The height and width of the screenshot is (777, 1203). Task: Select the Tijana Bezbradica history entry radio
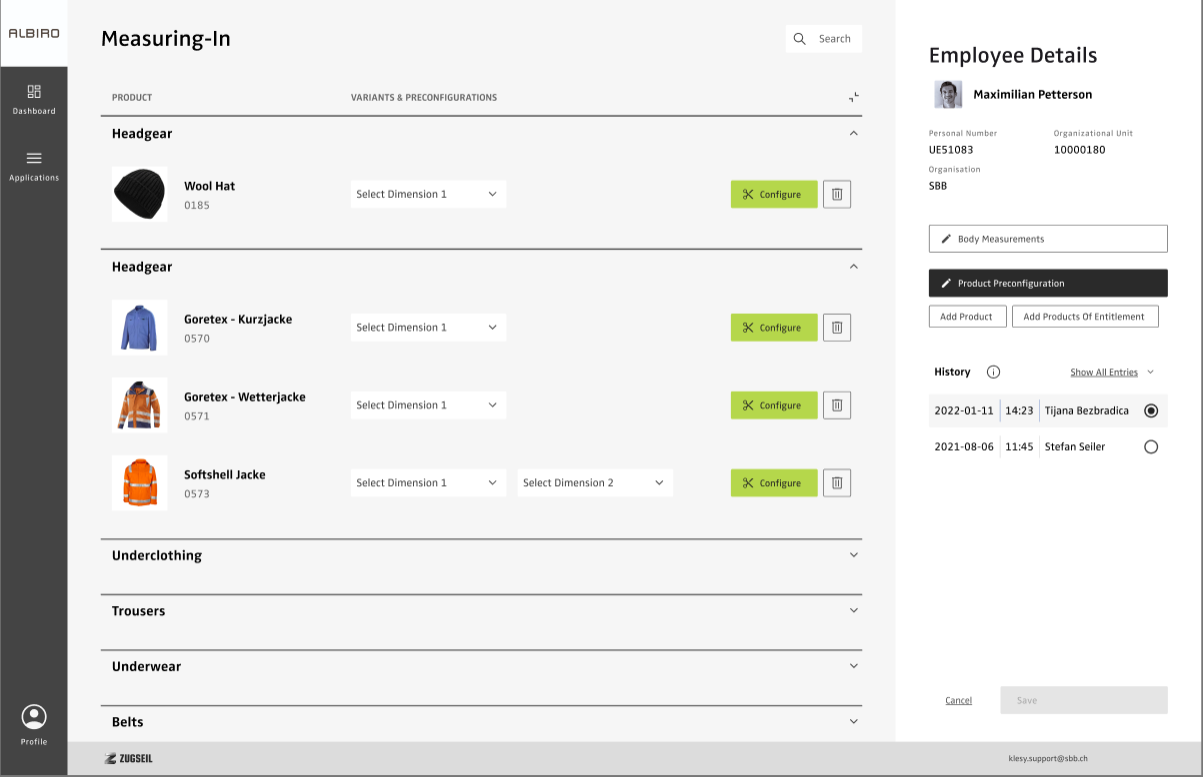1151,410
